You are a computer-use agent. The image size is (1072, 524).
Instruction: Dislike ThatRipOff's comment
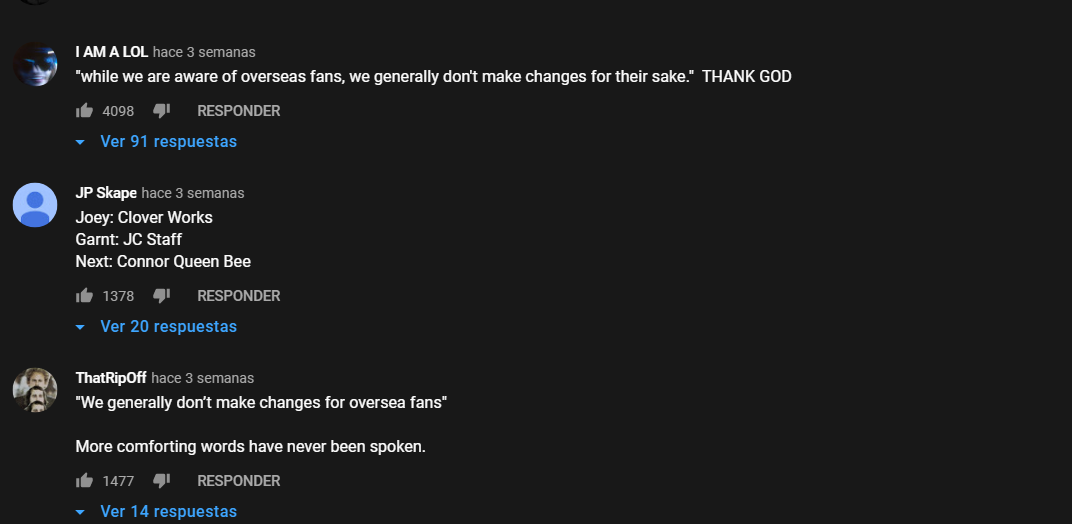pos(161,481)
